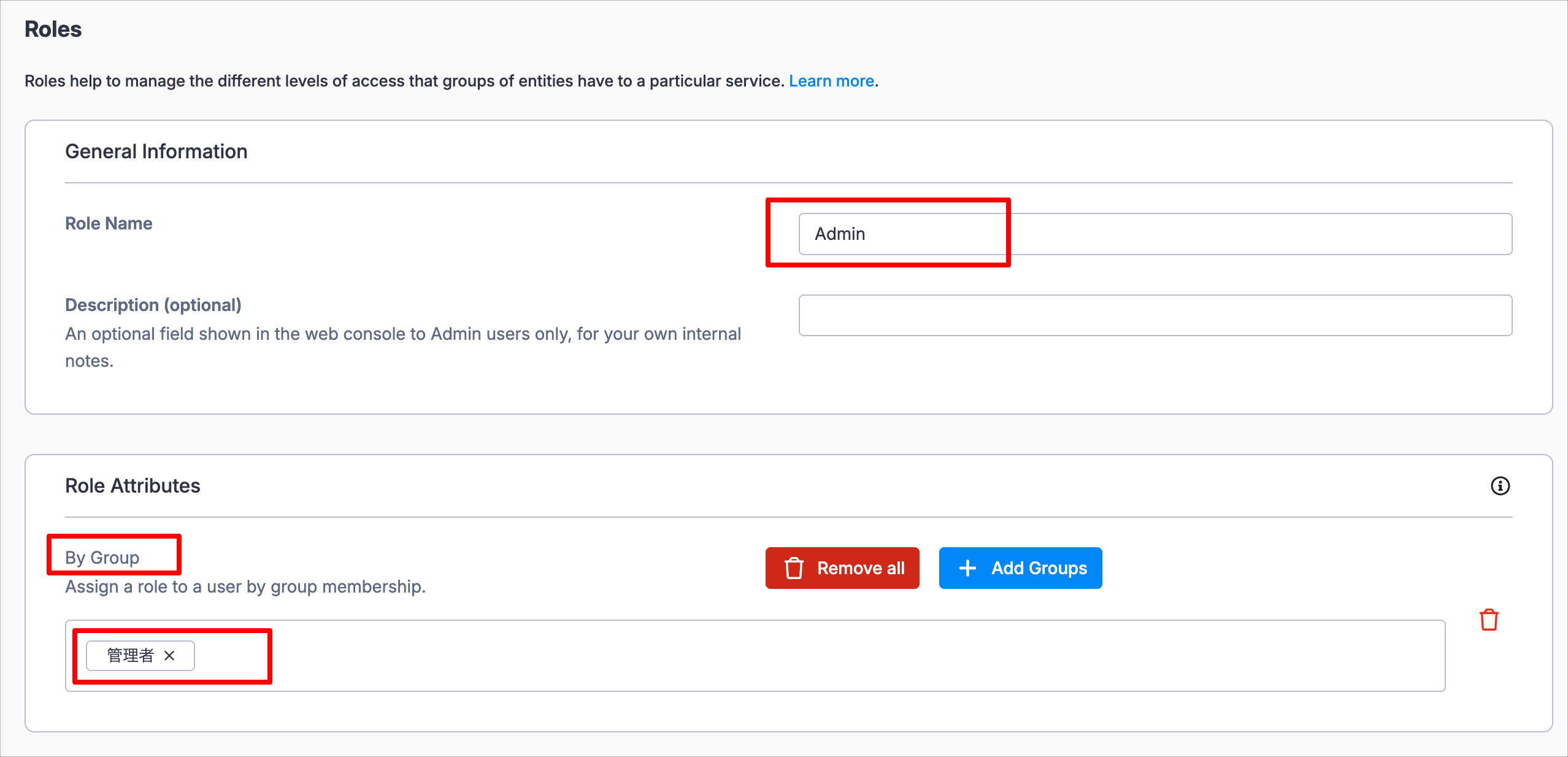The height and width of the screenshot is (757, 1568).
Task: Click the By Group label
Action: click(102, 558)
